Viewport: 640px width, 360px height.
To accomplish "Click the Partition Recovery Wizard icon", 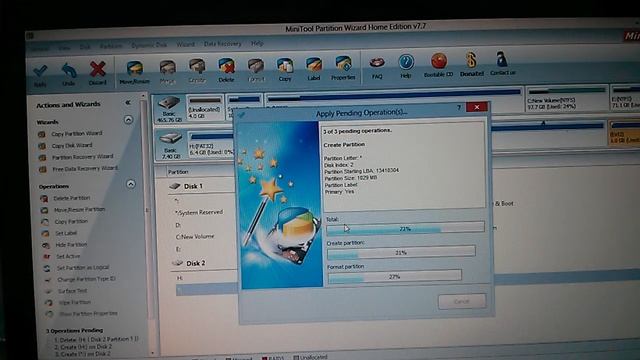I will coord(42,158).
